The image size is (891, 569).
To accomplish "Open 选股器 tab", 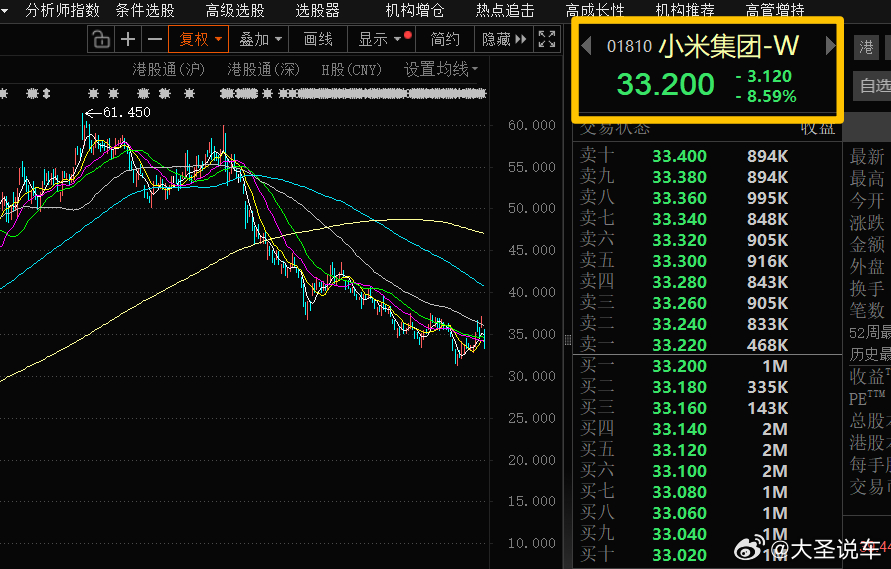I will pyautogui.click(x=318, y=10).
